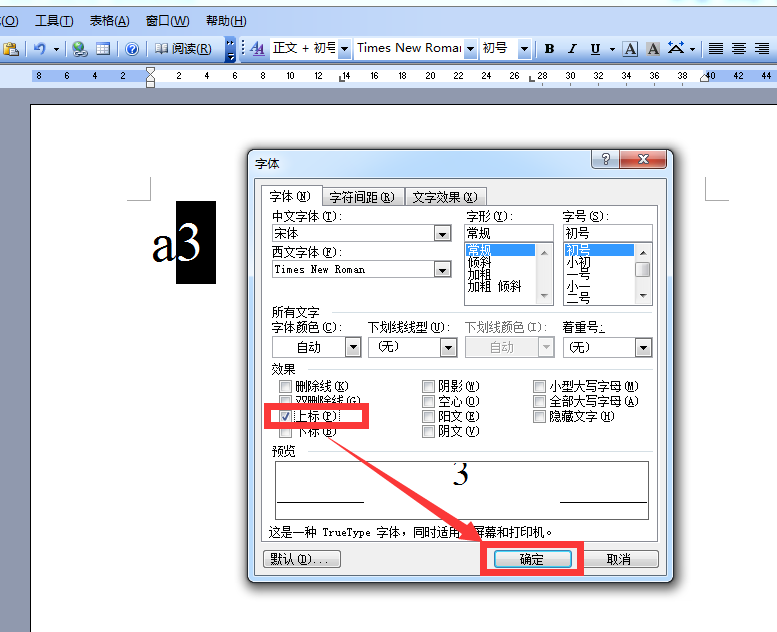This screenshot has height=632, width=777.
Task: Open the toolbar Times New Roman font dropdown
Action: 471,49
